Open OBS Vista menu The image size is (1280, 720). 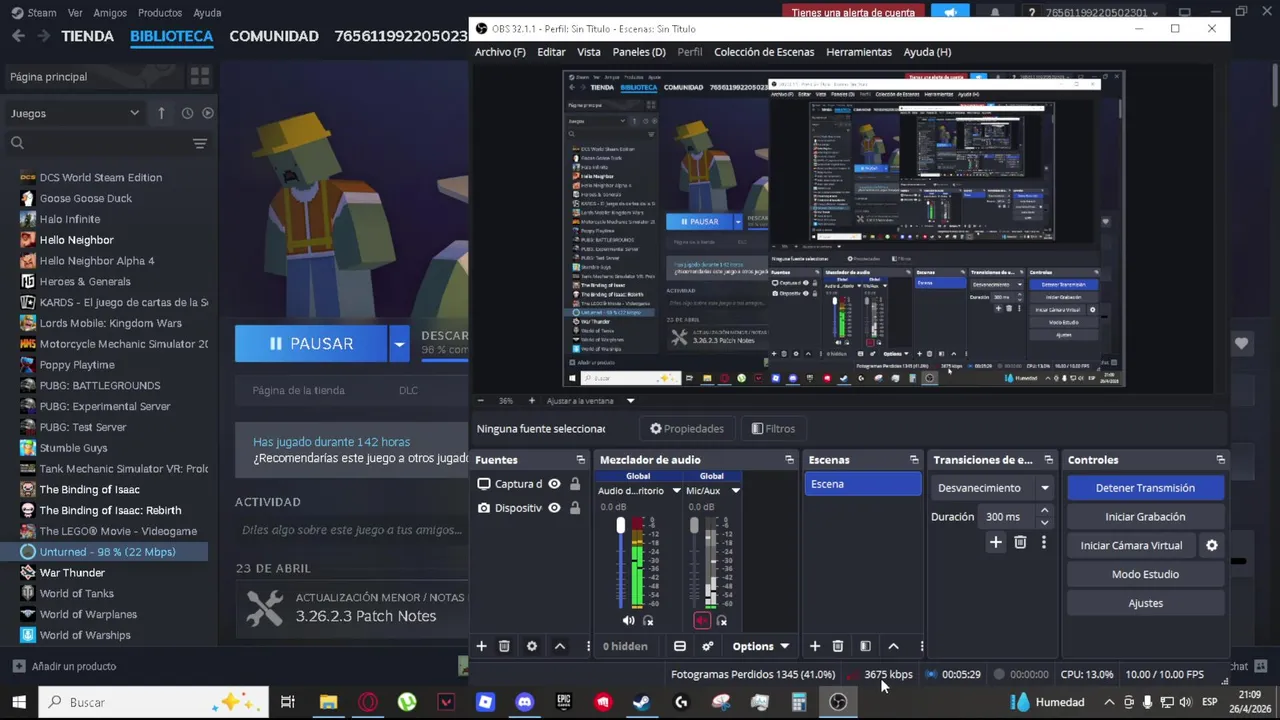point(589,52)
